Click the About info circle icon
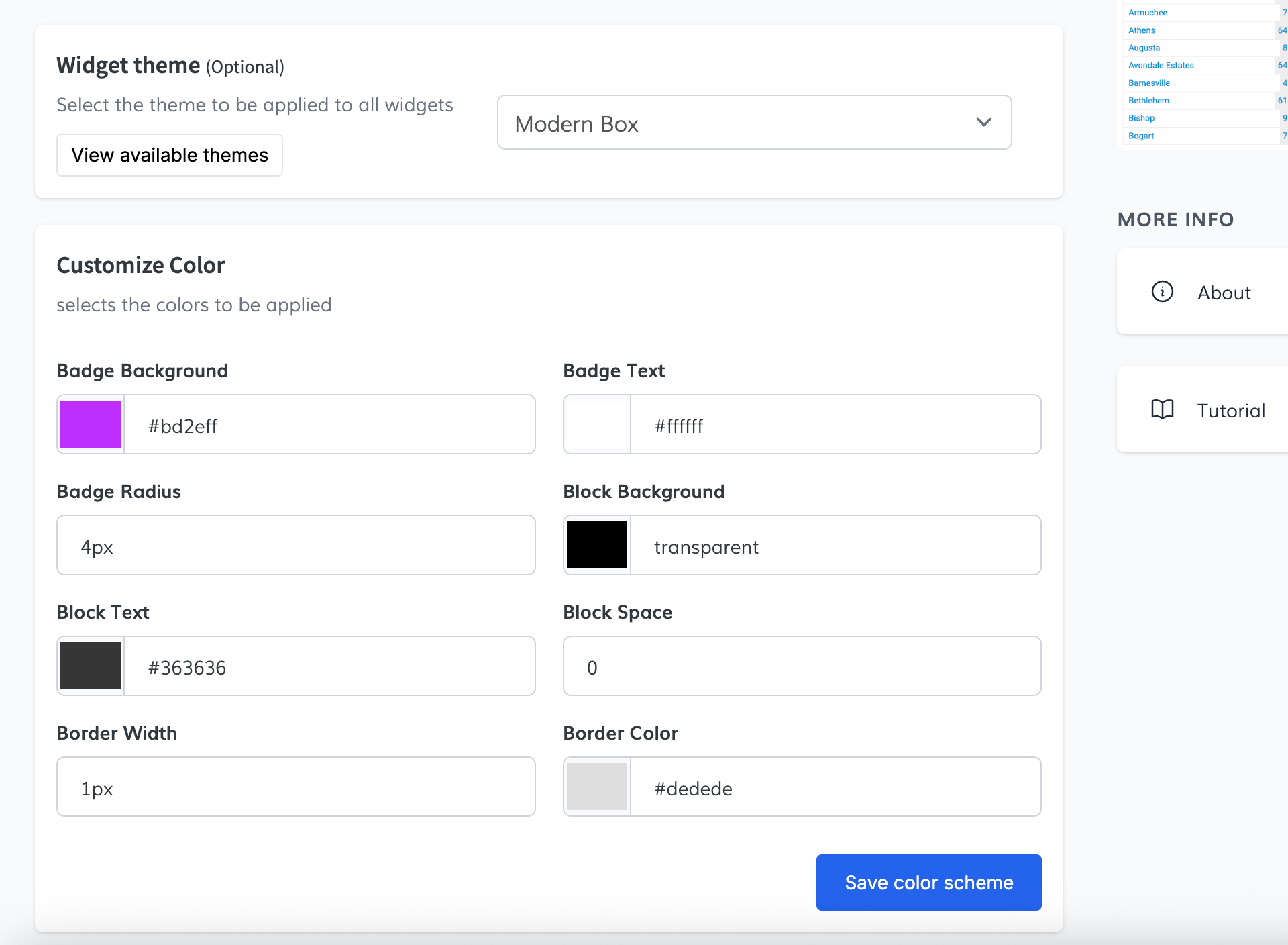Viewport: 1288px width, 945px height. pyautogui.click(x=1162, y=291)
